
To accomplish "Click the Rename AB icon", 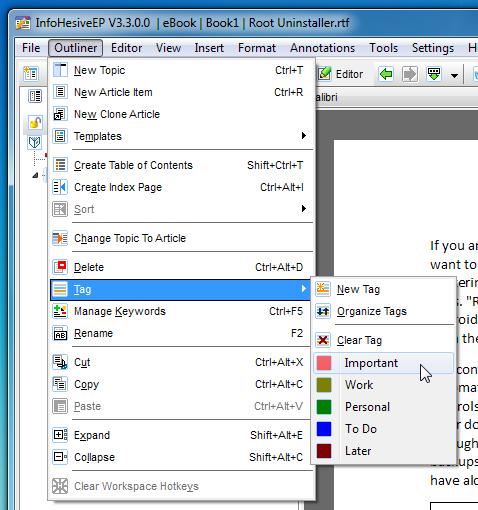I will [60, 333].
